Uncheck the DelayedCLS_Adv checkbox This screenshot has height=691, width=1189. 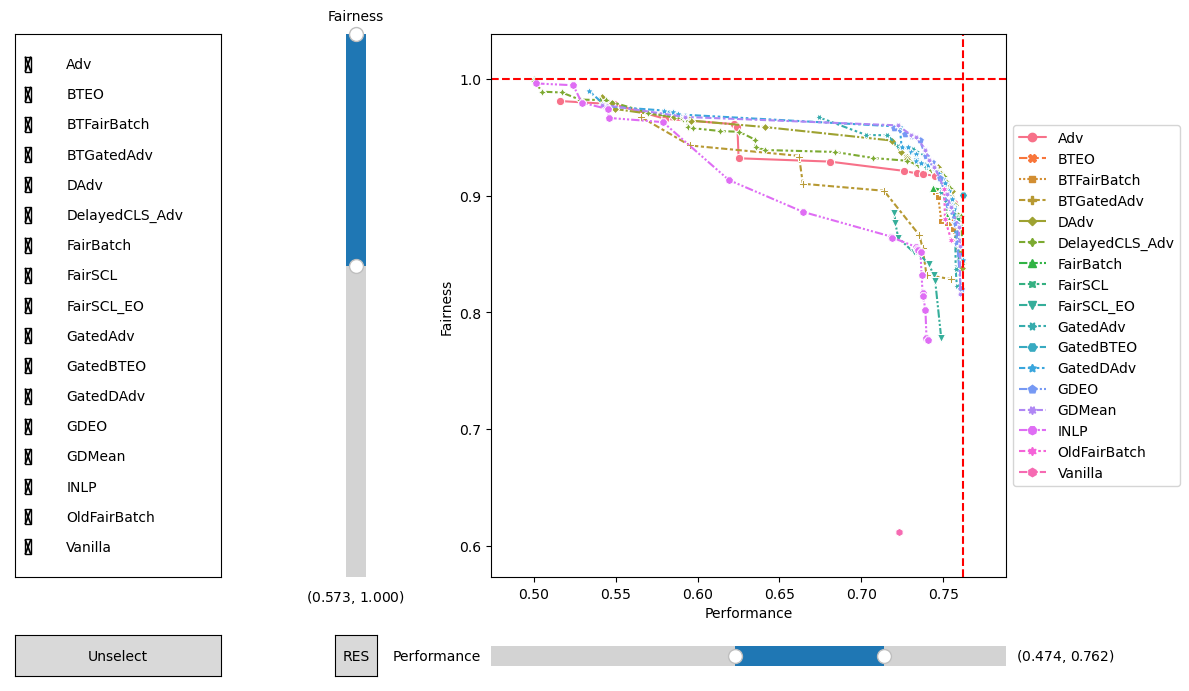pyautogui.click(x=28, y=215)
